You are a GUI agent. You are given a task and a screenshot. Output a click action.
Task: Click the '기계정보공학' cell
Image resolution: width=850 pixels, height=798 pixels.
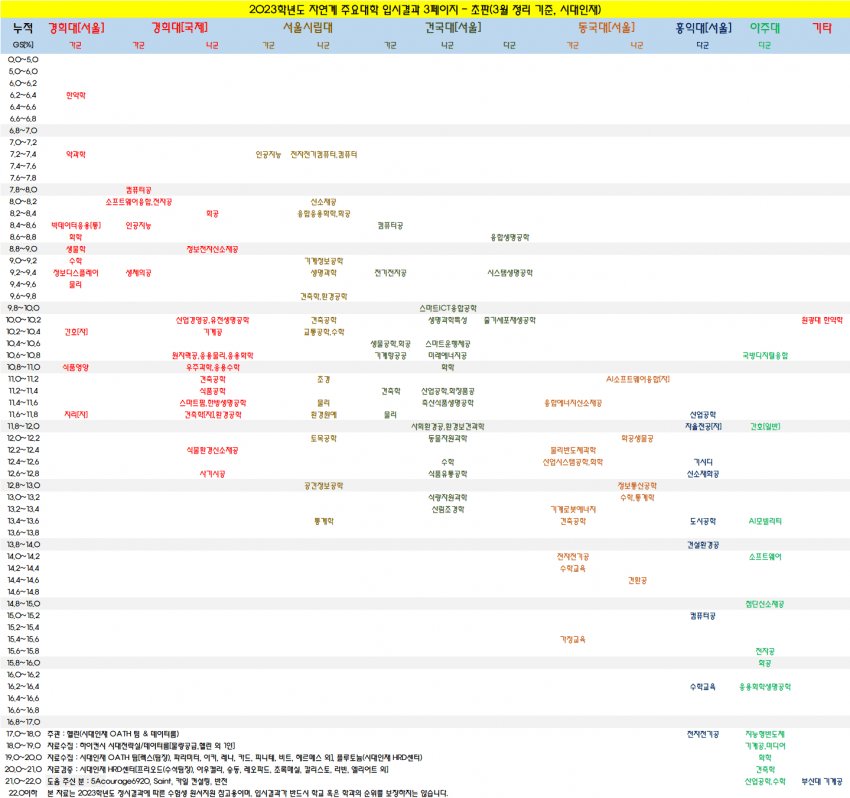(x=324, y=261)
